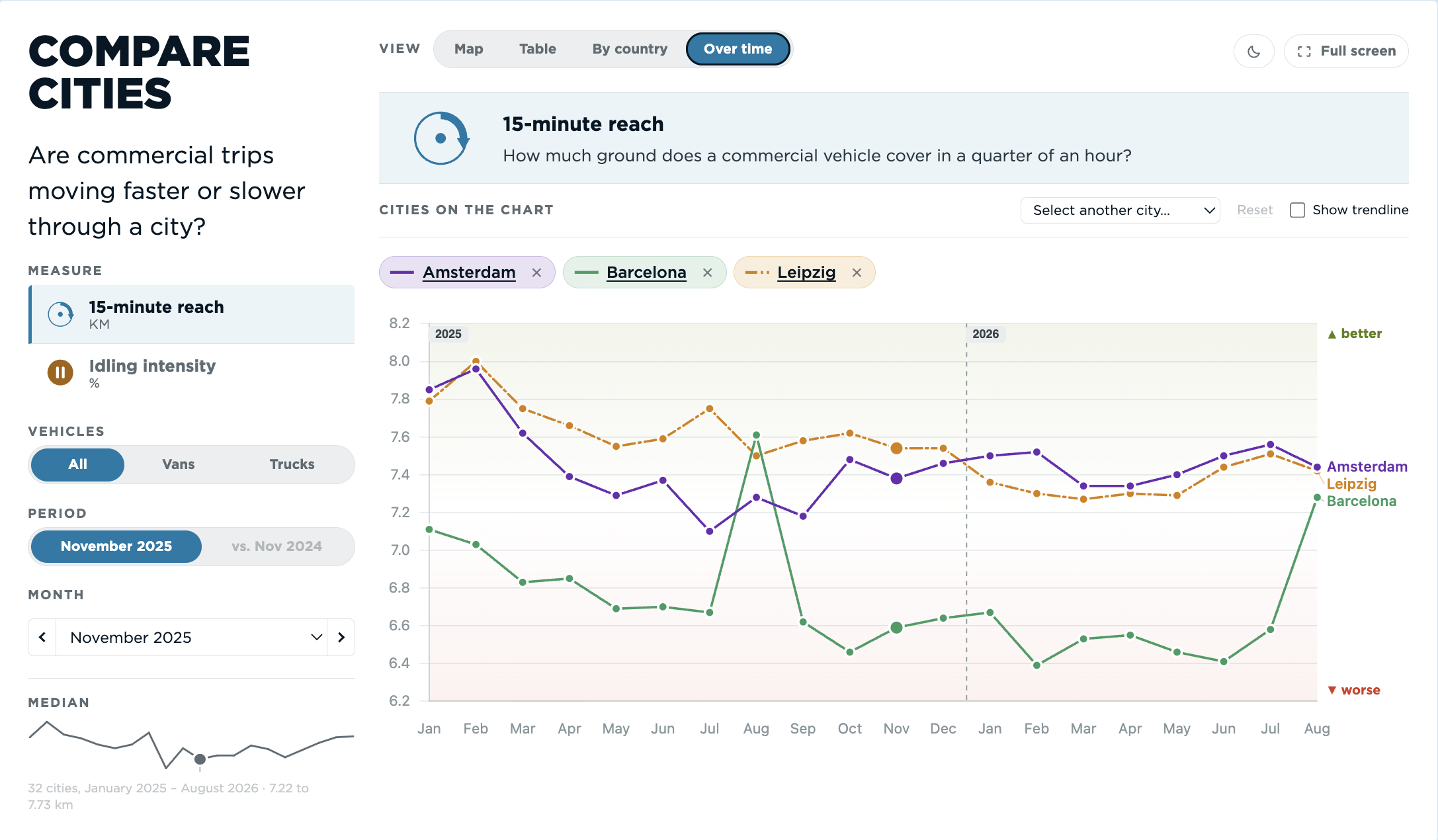This screenshot has height=840, width=1438.
Task: Select Over time view
Action: [738, 49]
